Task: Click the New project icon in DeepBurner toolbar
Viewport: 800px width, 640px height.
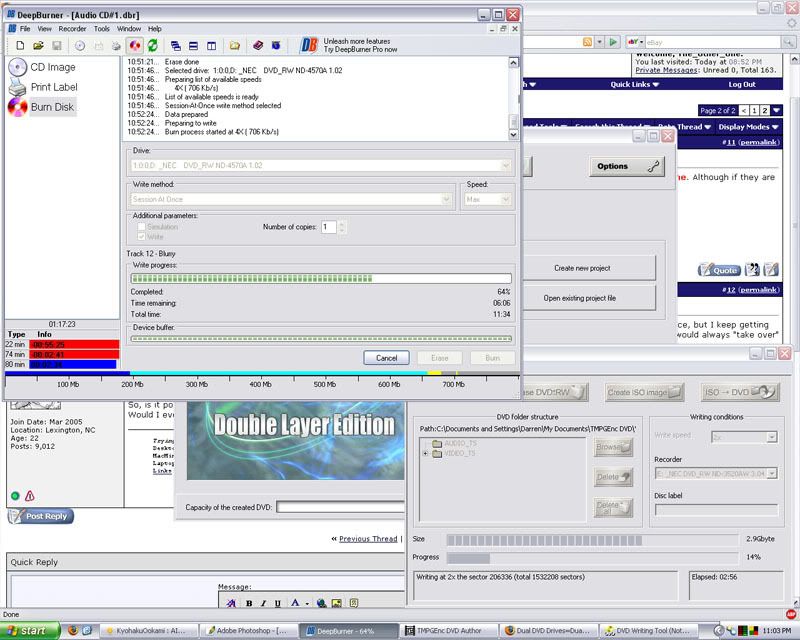Action: tap(20, 46)
